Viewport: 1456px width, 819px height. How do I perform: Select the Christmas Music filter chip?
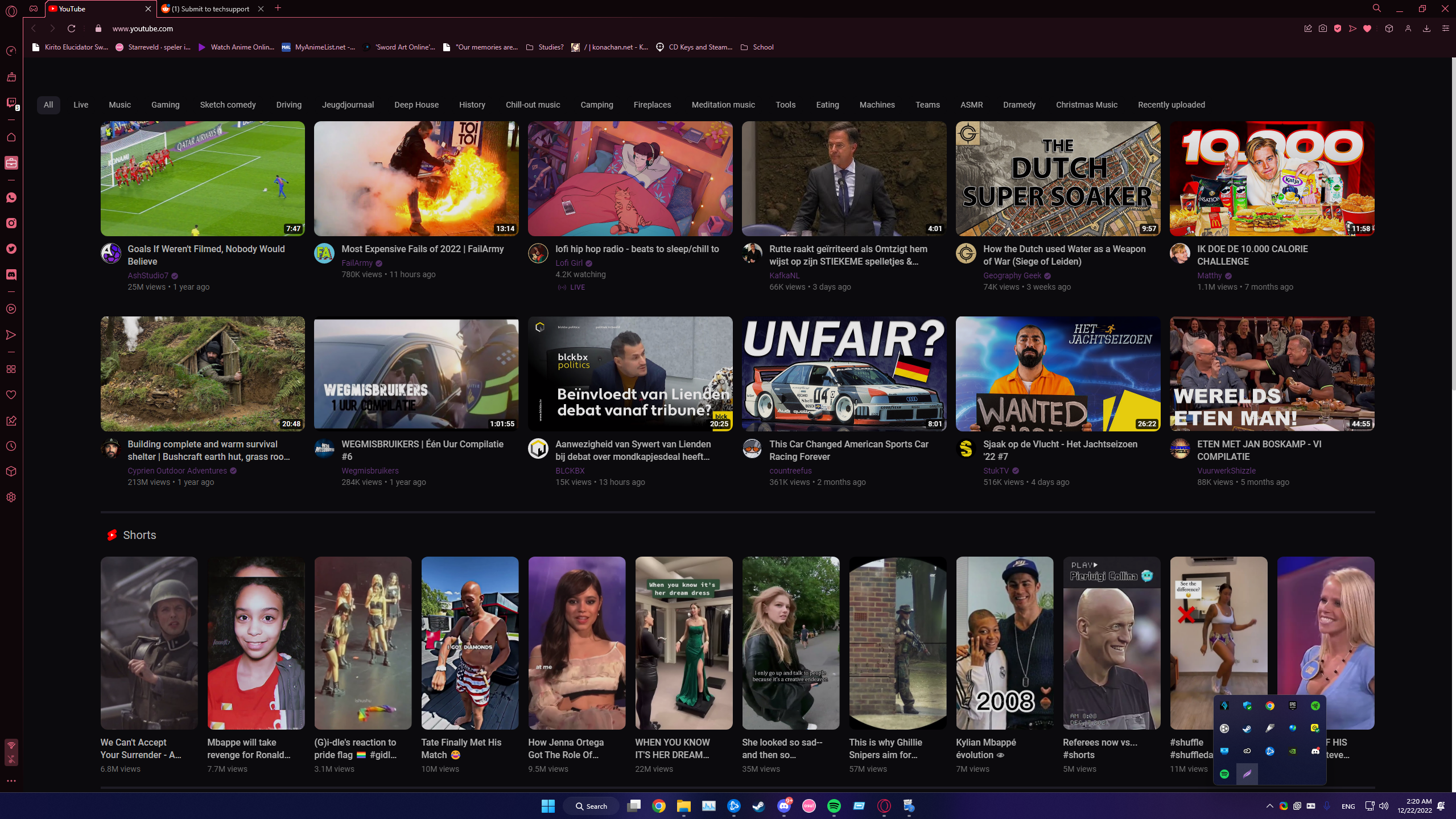(1086, 105)
